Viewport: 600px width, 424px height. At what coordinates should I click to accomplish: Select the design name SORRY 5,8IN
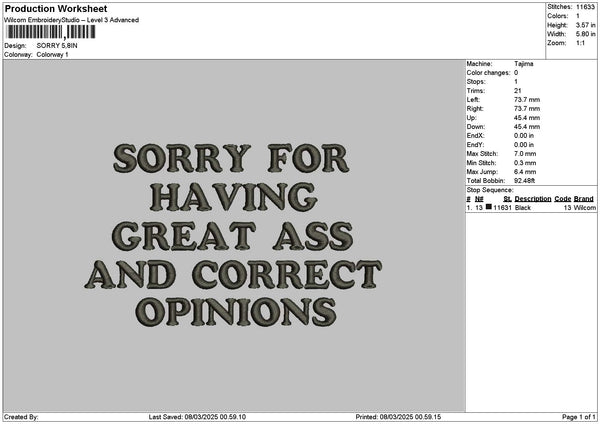[x=57, y=46]
